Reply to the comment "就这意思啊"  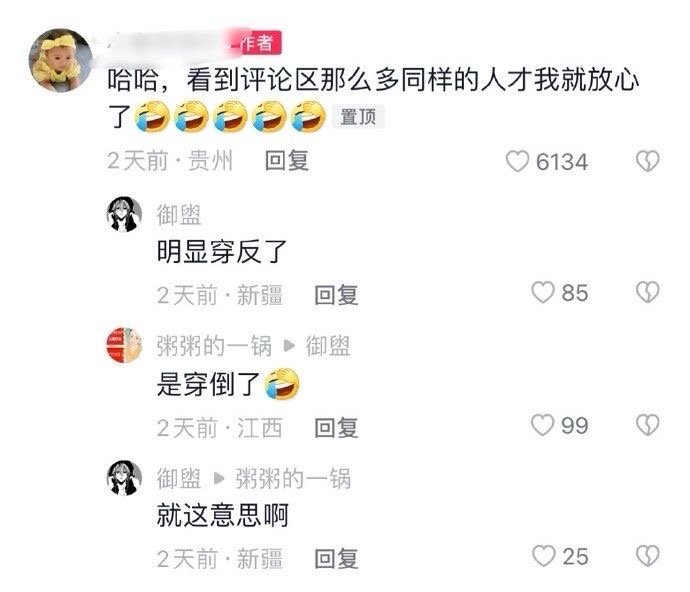[x=336, y=559]
